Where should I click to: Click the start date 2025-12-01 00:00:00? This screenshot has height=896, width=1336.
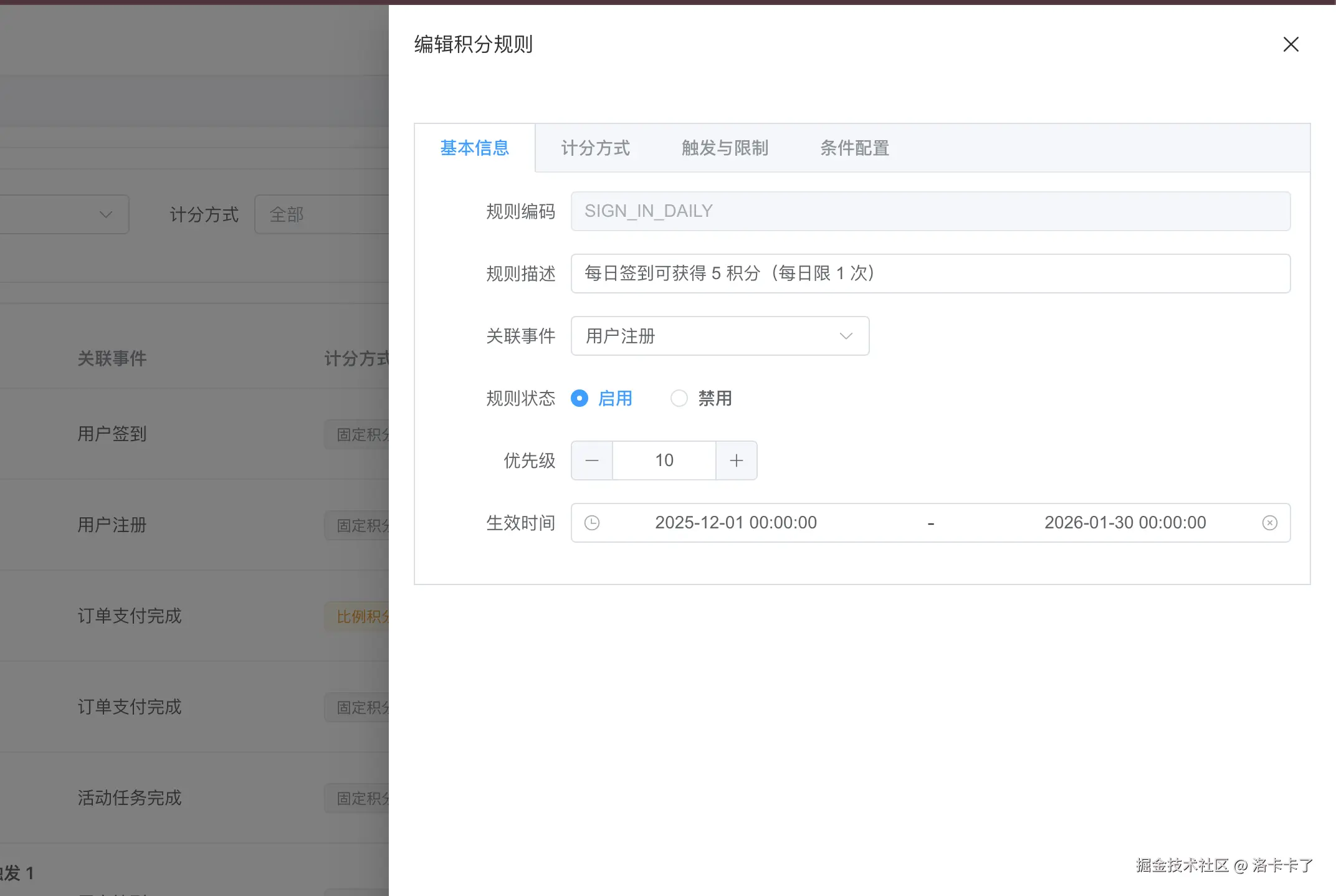[x=735, y=523]
